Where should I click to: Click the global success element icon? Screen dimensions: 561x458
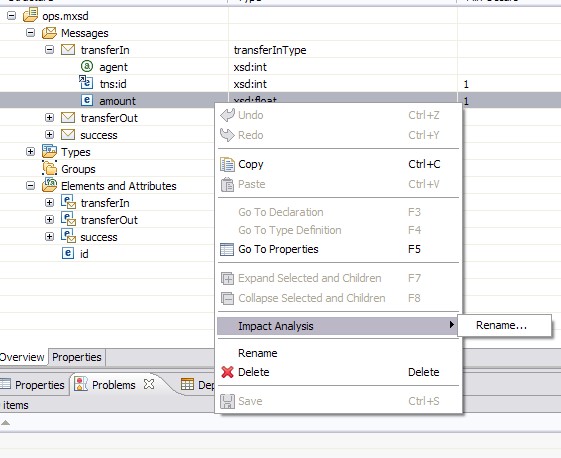pos(68,236)
